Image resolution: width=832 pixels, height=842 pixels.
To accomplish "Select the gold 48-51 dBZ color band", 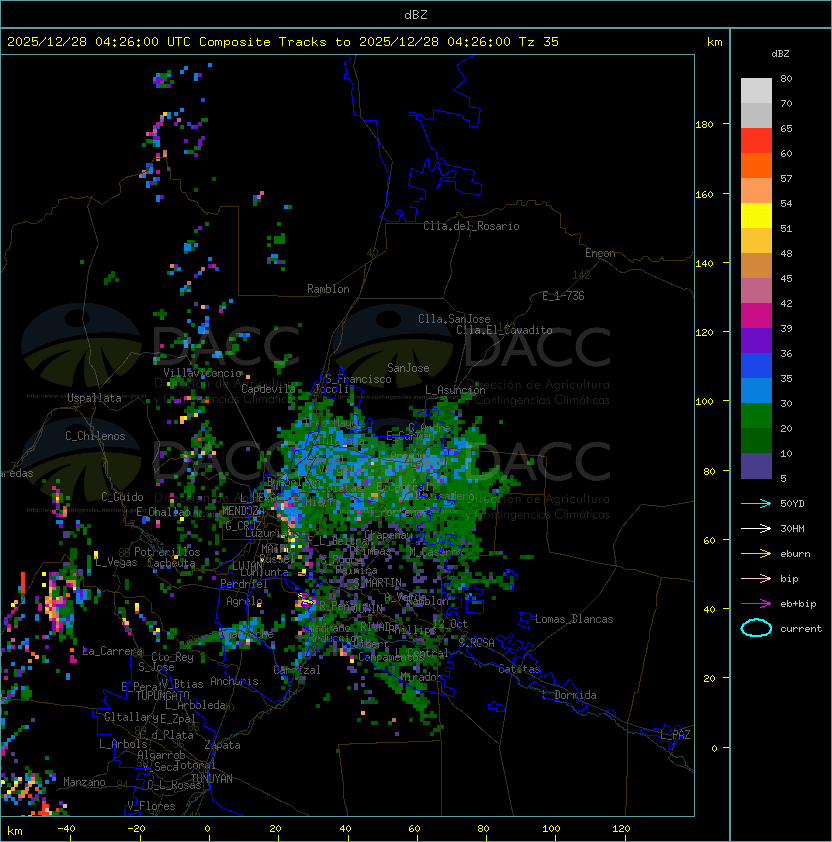I will point(756,241).
